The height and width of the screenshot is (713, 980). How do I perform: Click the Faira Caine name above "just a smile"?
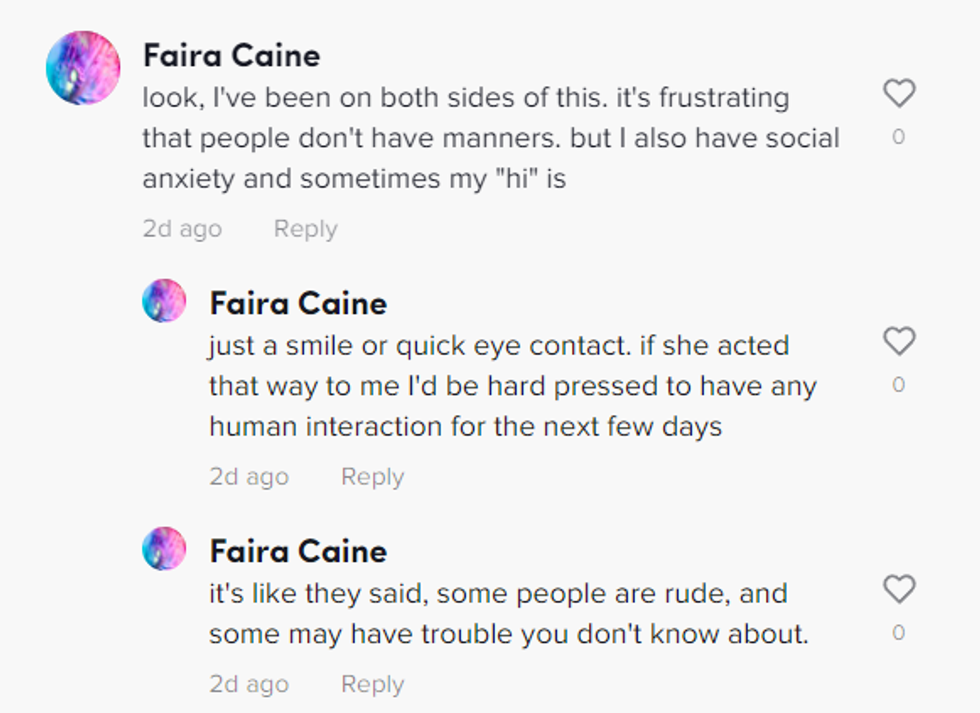(298, 303)
